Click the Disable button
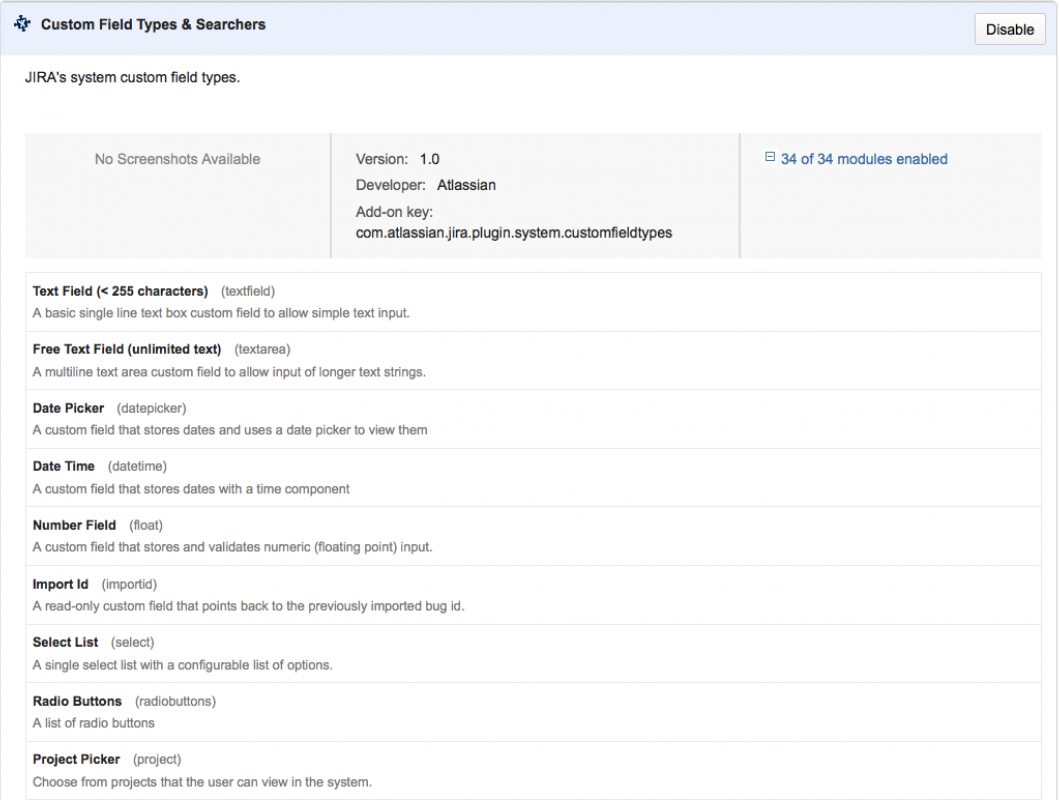Viewport: 1059px width, 800px height. 1009,29
